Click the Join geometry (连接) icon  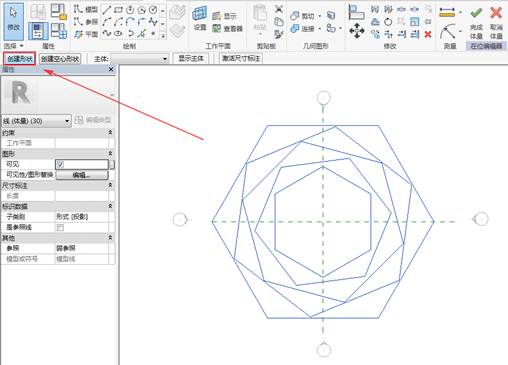coord(295,29)
